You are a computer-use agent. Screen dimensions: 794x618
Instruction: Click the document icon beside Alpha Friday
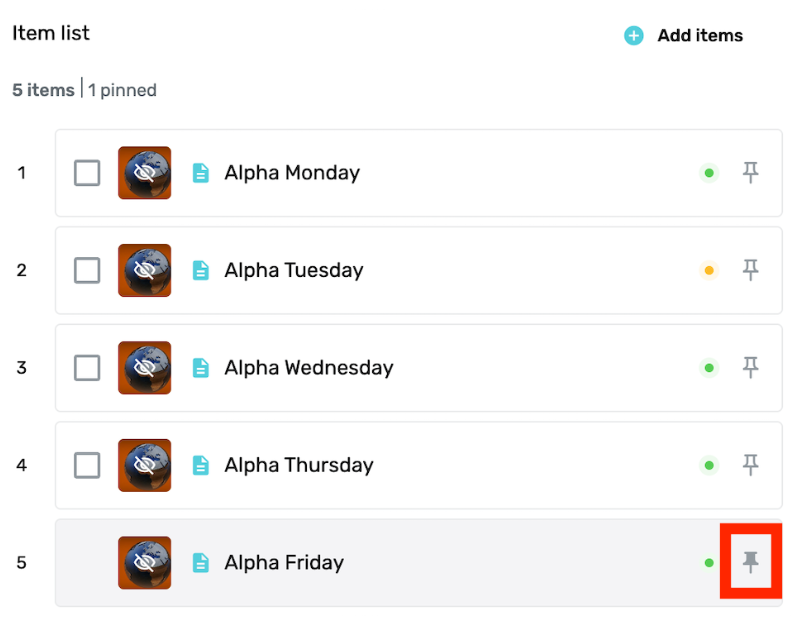coord(201,562)
